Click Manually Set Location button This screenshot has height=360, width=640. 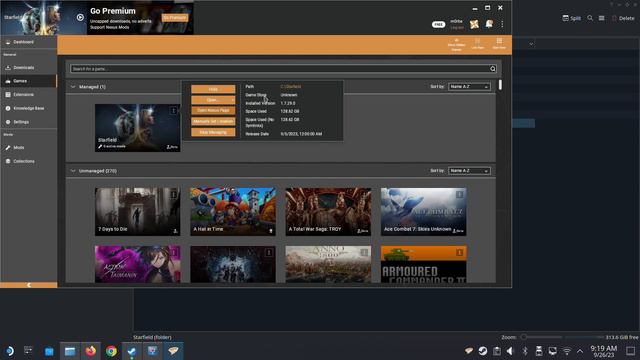[213, 121]
